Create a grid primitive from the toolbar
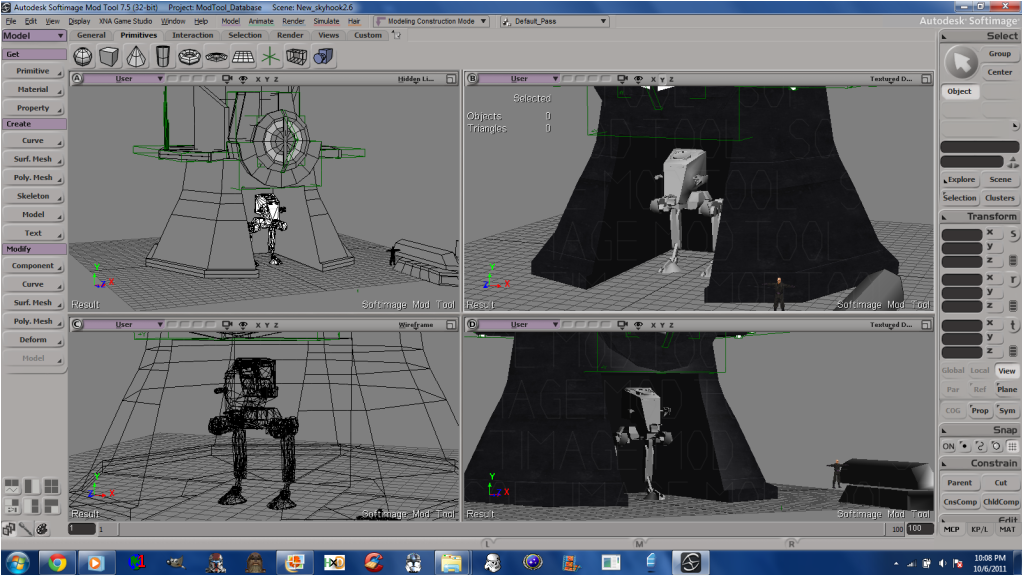This screenshot has height=576, width=1023. (243, 57)
